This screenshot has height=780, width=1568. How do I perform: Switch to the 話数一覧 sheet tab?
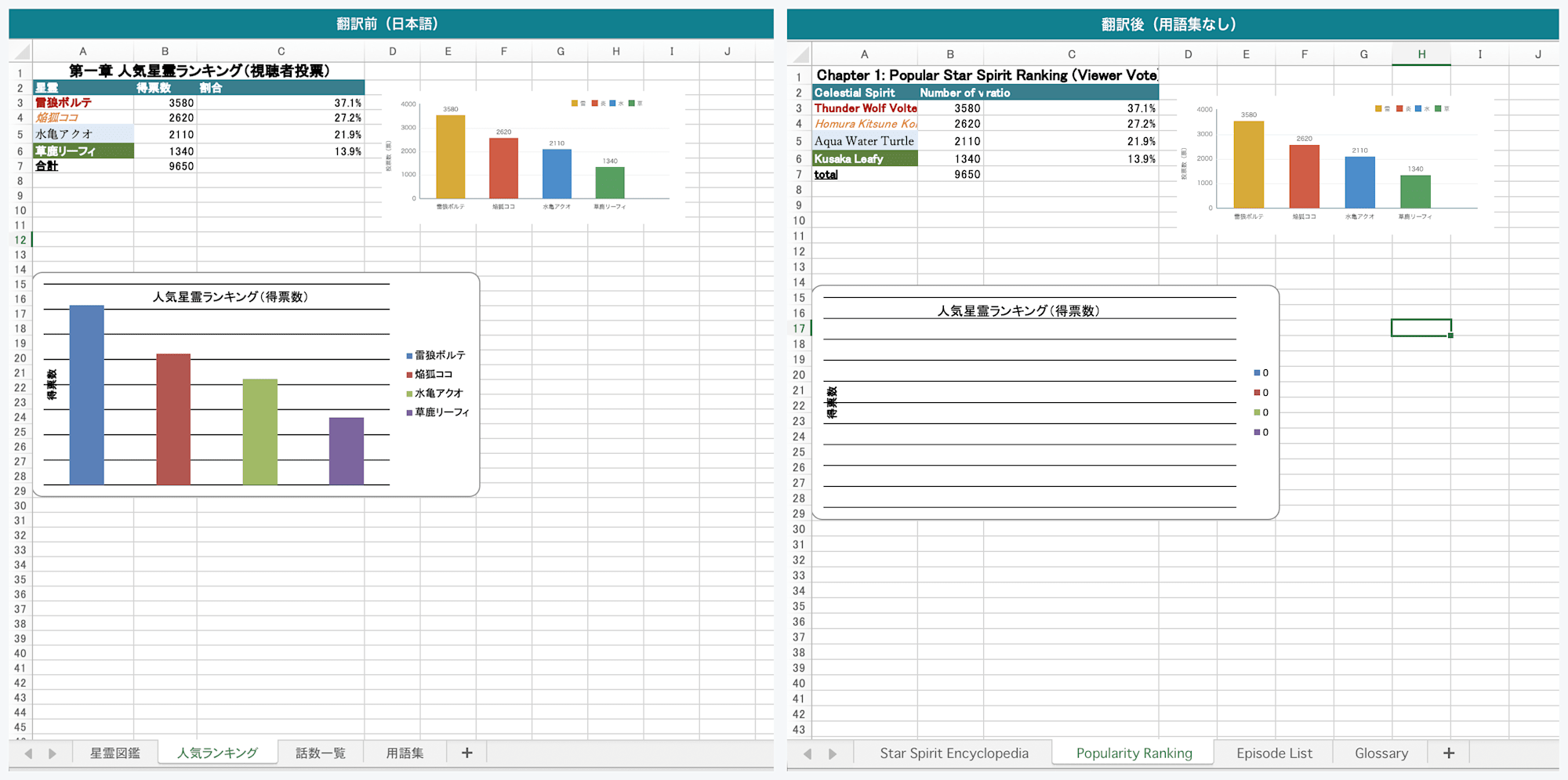click(x=320, y=753)
